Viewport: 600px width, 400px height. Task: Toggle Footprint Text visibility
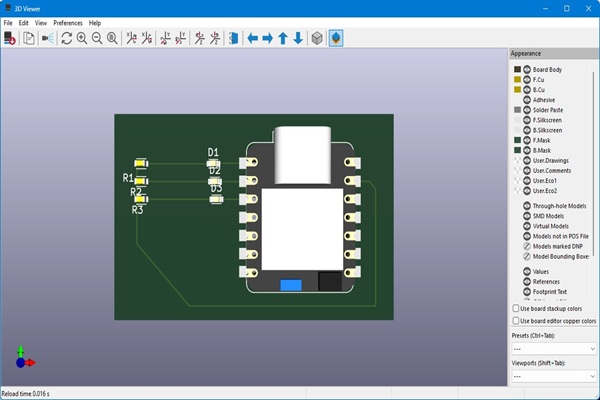(527, 292)
